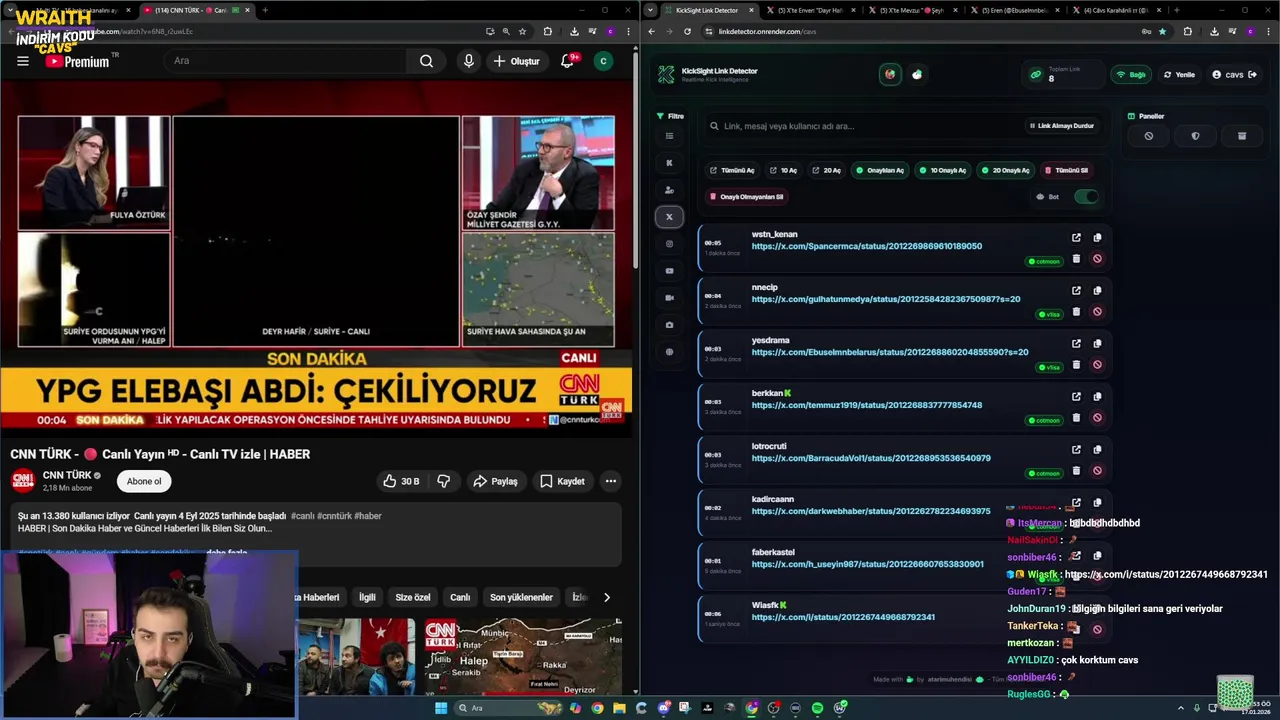1280x720 pixels.
Task: Open the CNN TÜRK channel avatar
Action: coord(23,481)
